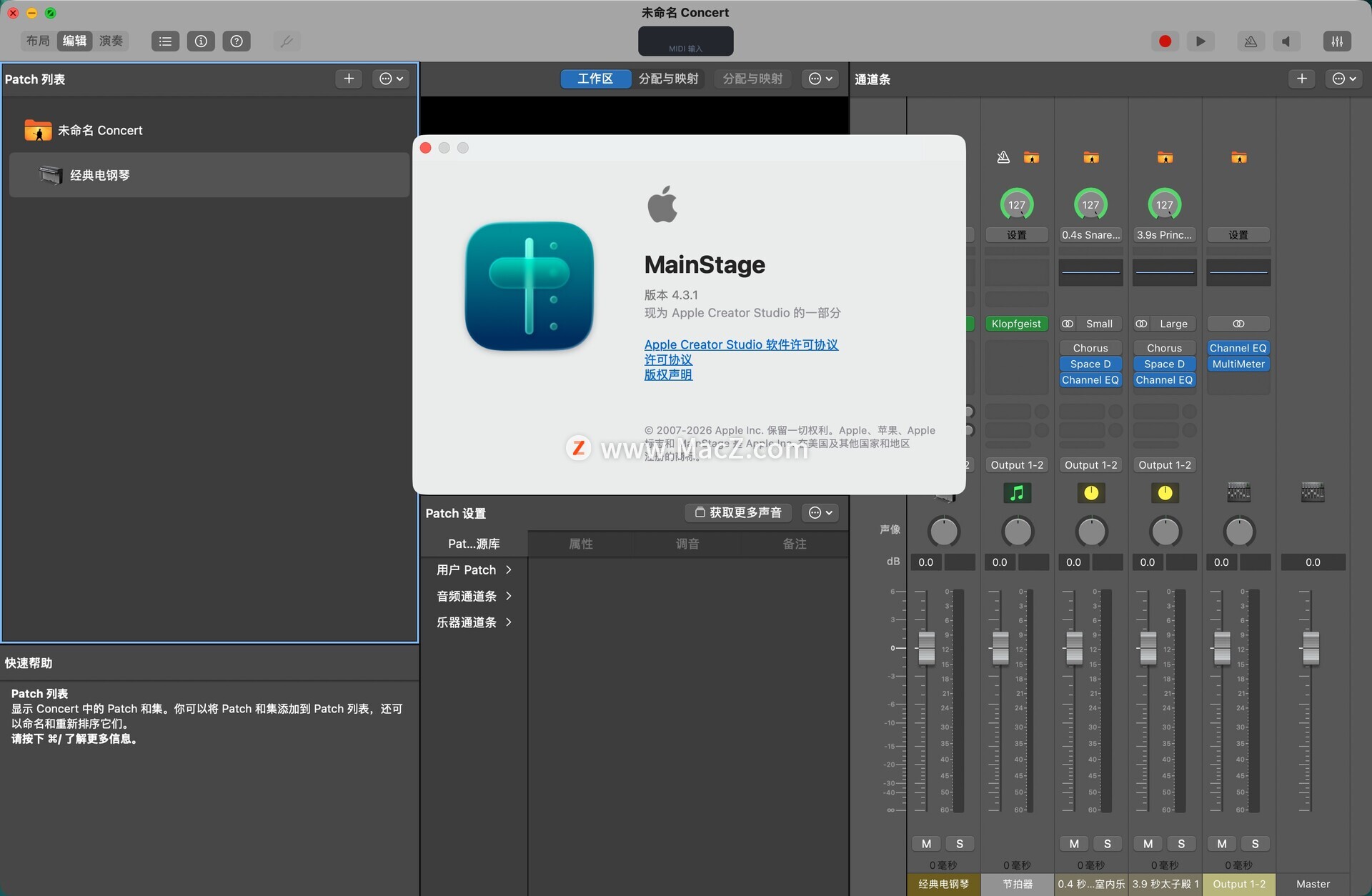This screenshot has width=1372, height=896.
Task: Click the pan knob on the 节拍器 strip
Action: (1018, 532)
